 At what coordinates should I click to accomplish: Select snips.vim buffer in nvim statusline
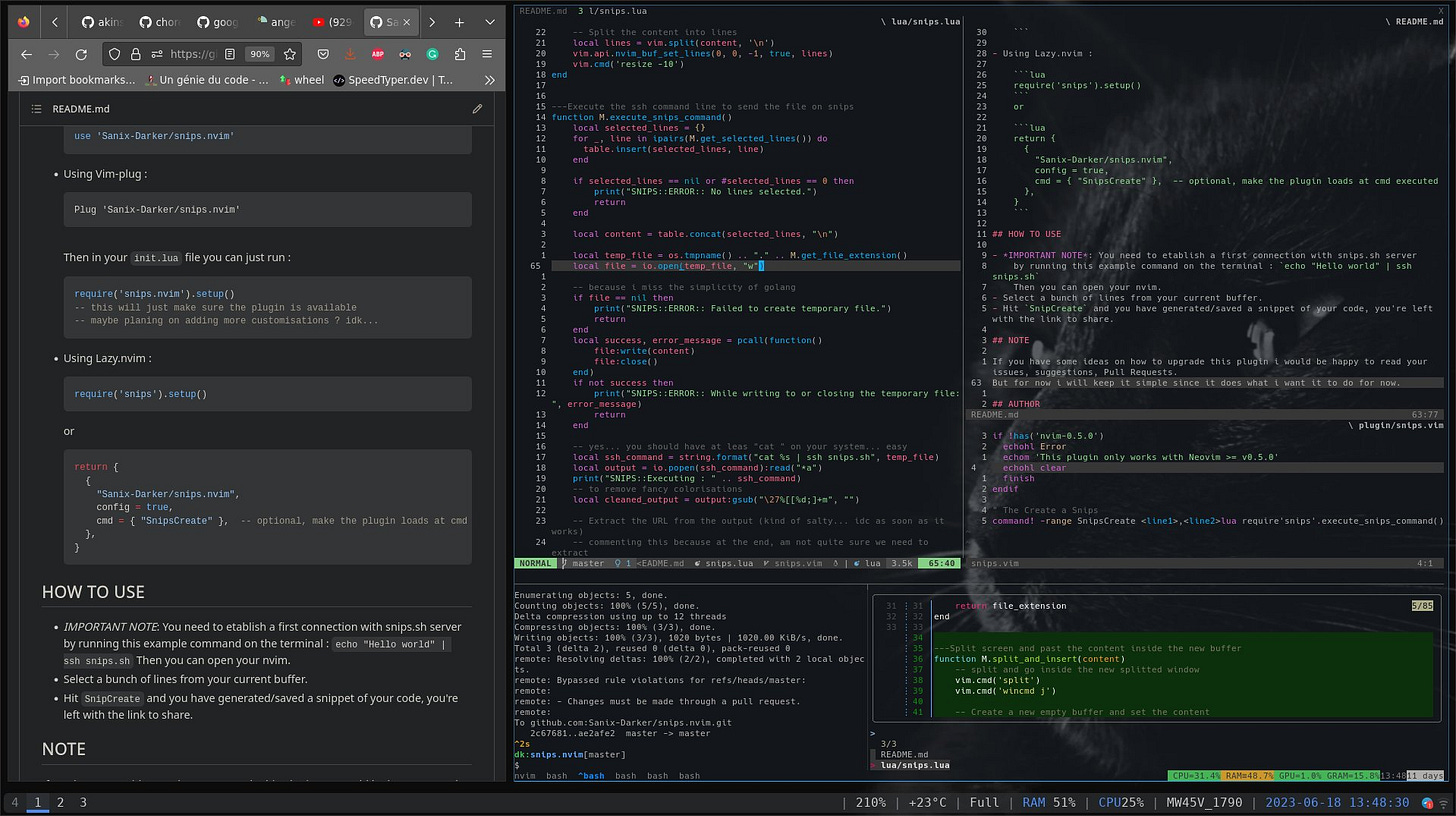pyautogui.click(x=792, y=563)
